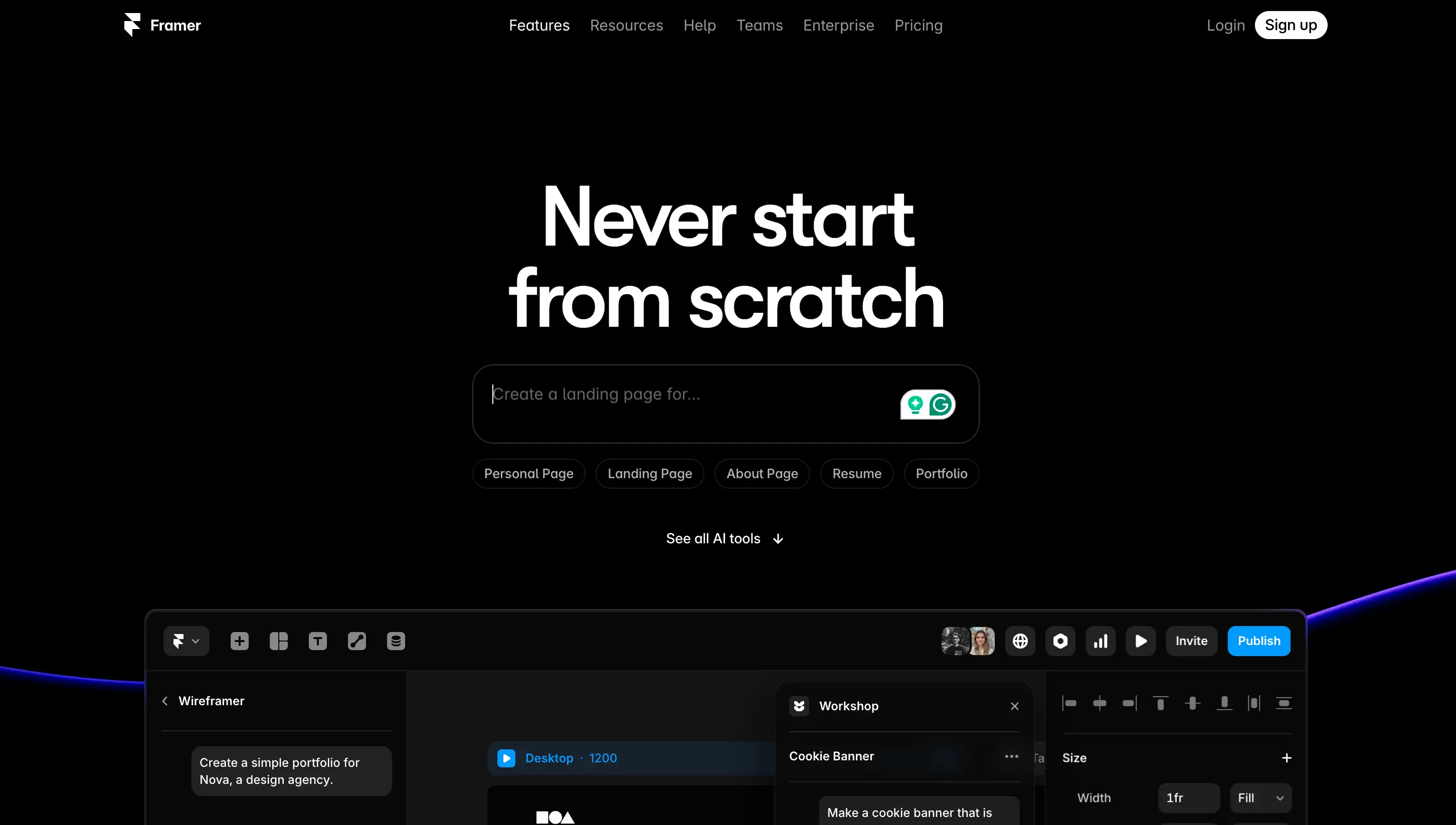Click the blue Publish button
Image resolution: width=1456 pixels, height=825 pixels.
pyautogui.click(x=1258, y=641)
